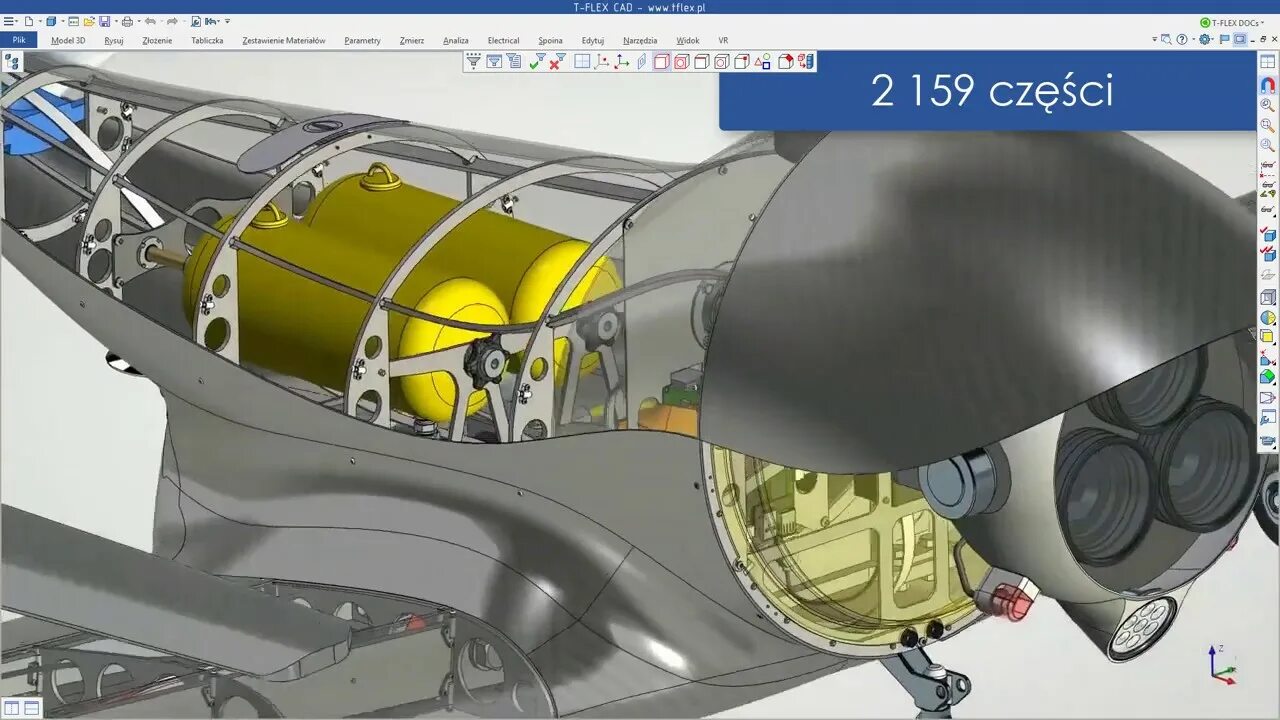Click the right view layout button at the bottom-left
The height and width of the screenshot is (720, 1280).
click(31, 708)
